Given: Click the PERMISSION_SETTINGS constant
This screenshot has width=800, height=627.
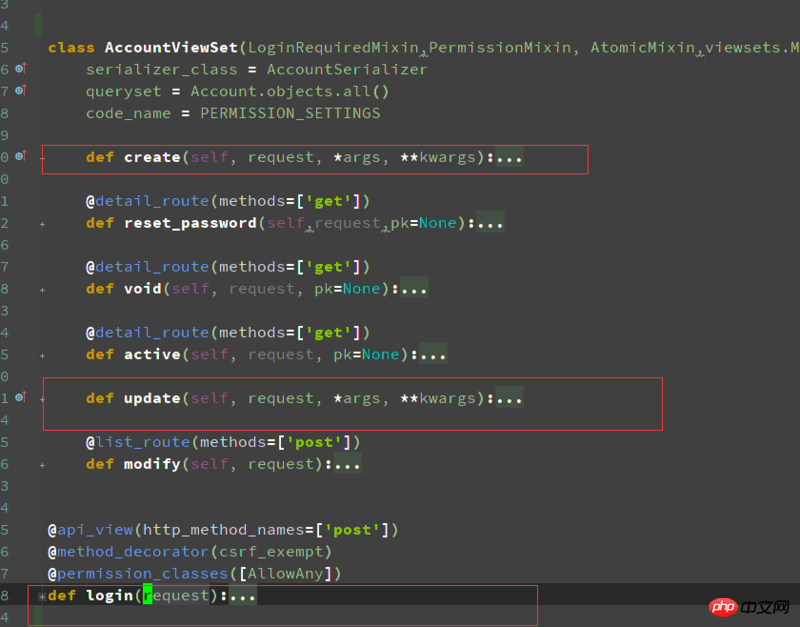Looking at the screenshot, I should [x=290, y=113].
